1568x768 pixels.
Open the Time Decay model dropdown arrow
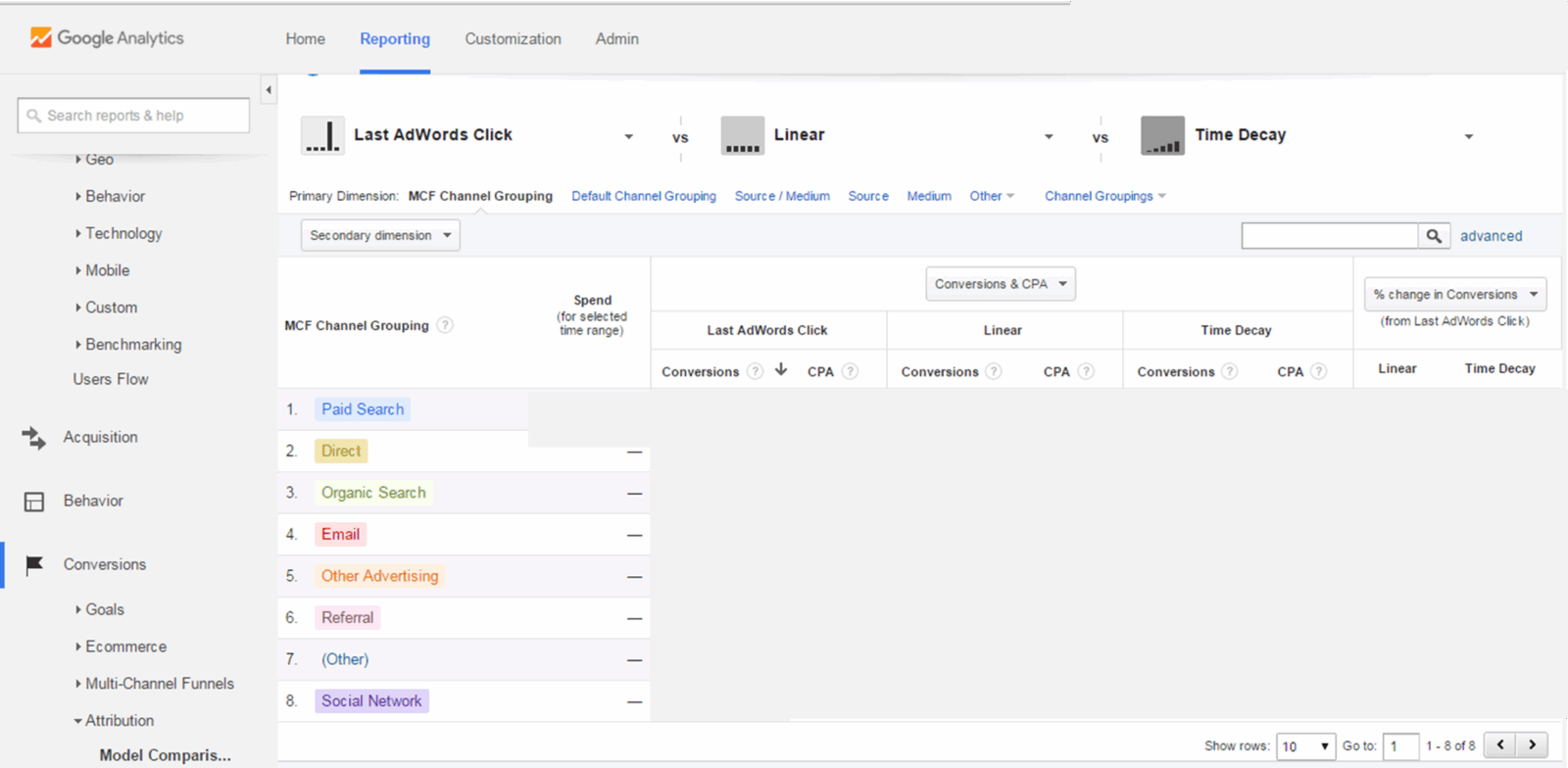pyautogui.click(x=1469, y=137)
